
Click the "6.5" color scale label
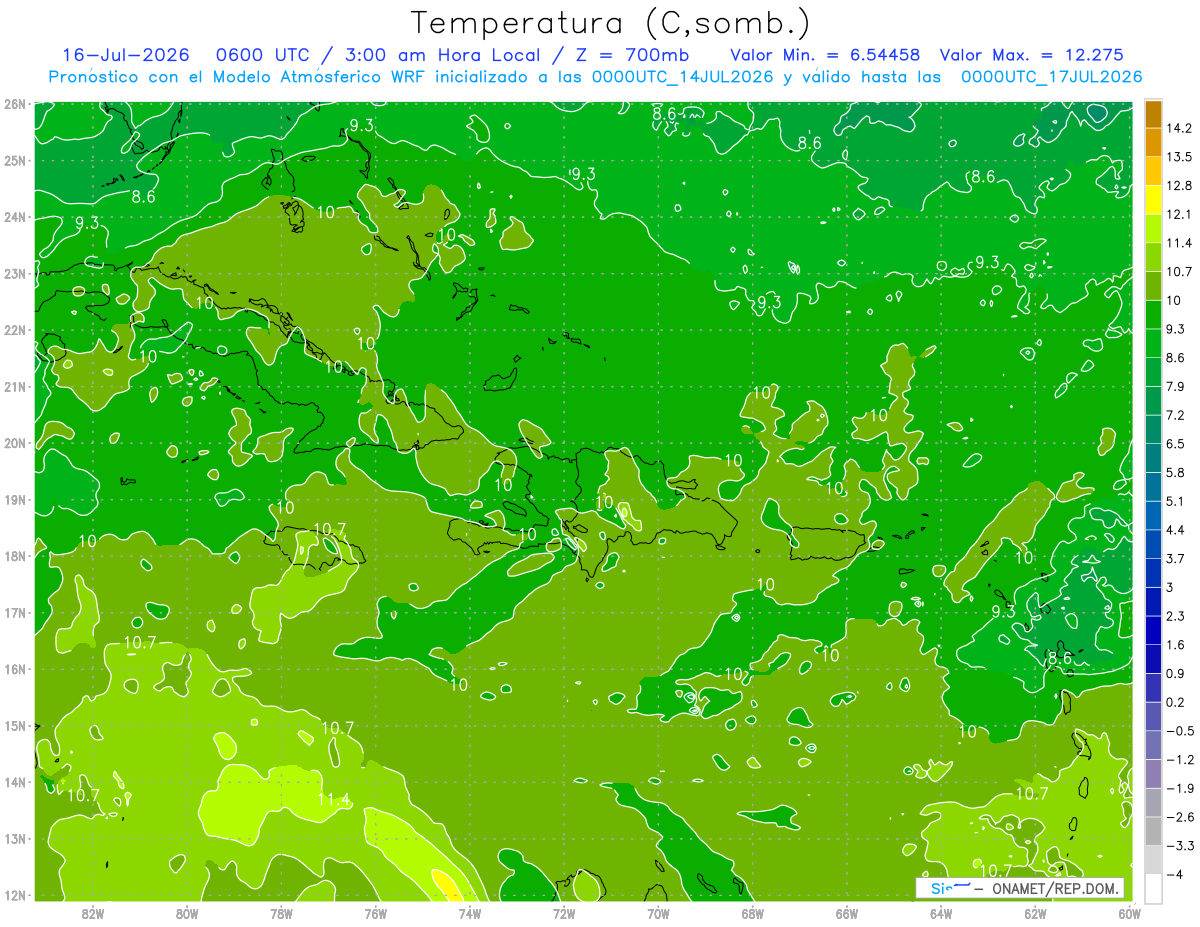pos(1175,443)
